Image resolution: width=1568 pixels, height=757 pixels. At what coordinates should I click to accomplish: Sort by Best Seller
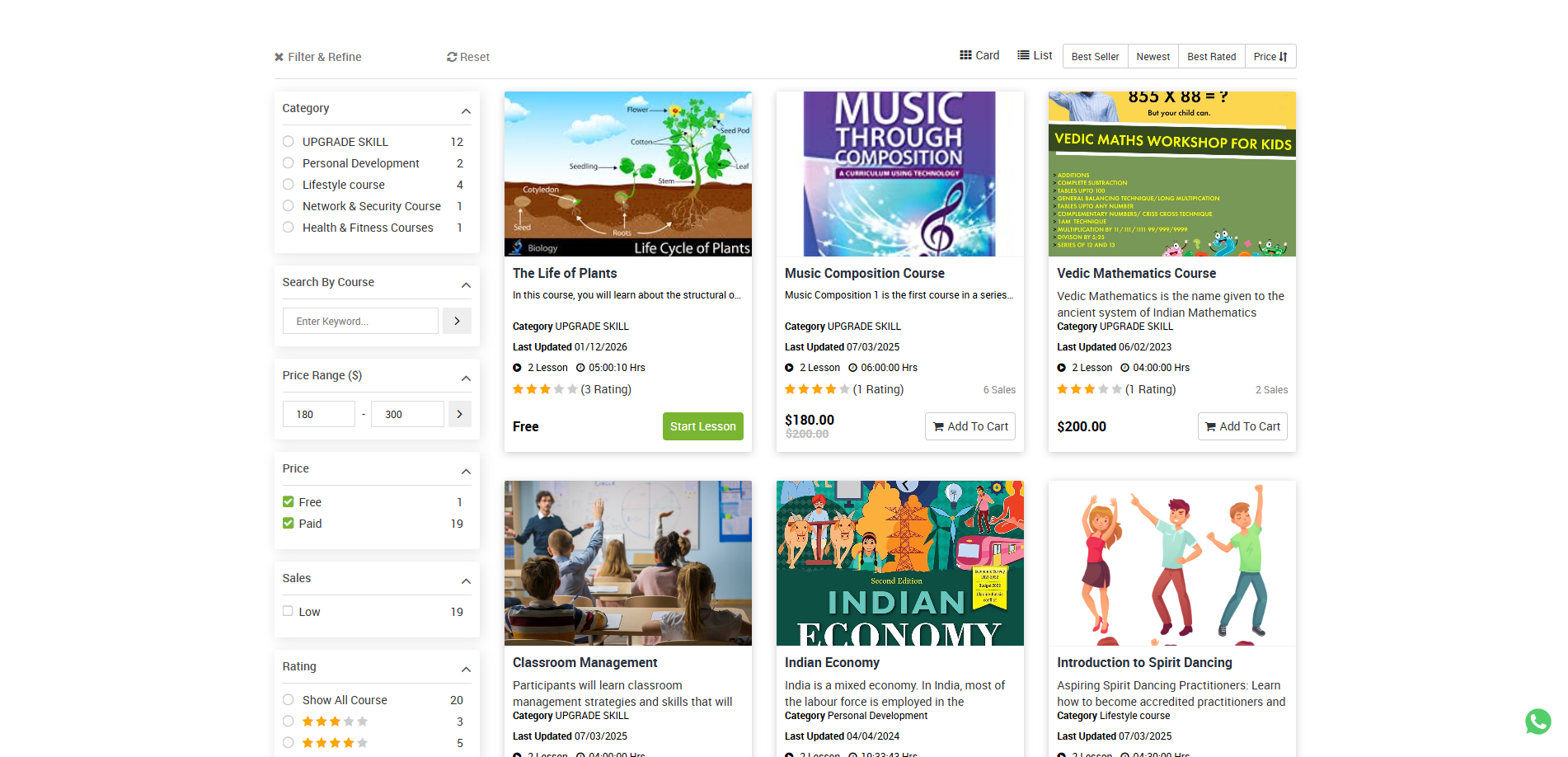coord(1095,56)
